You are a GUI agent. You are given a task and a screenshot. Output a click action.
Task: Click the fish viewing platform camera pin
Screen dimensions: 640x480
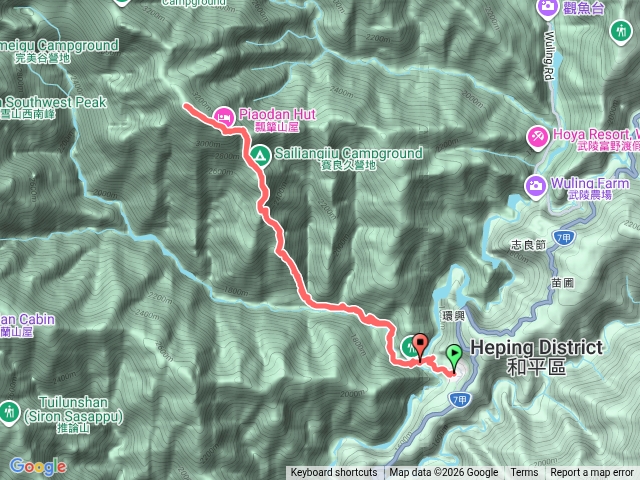tap(548, 8)
